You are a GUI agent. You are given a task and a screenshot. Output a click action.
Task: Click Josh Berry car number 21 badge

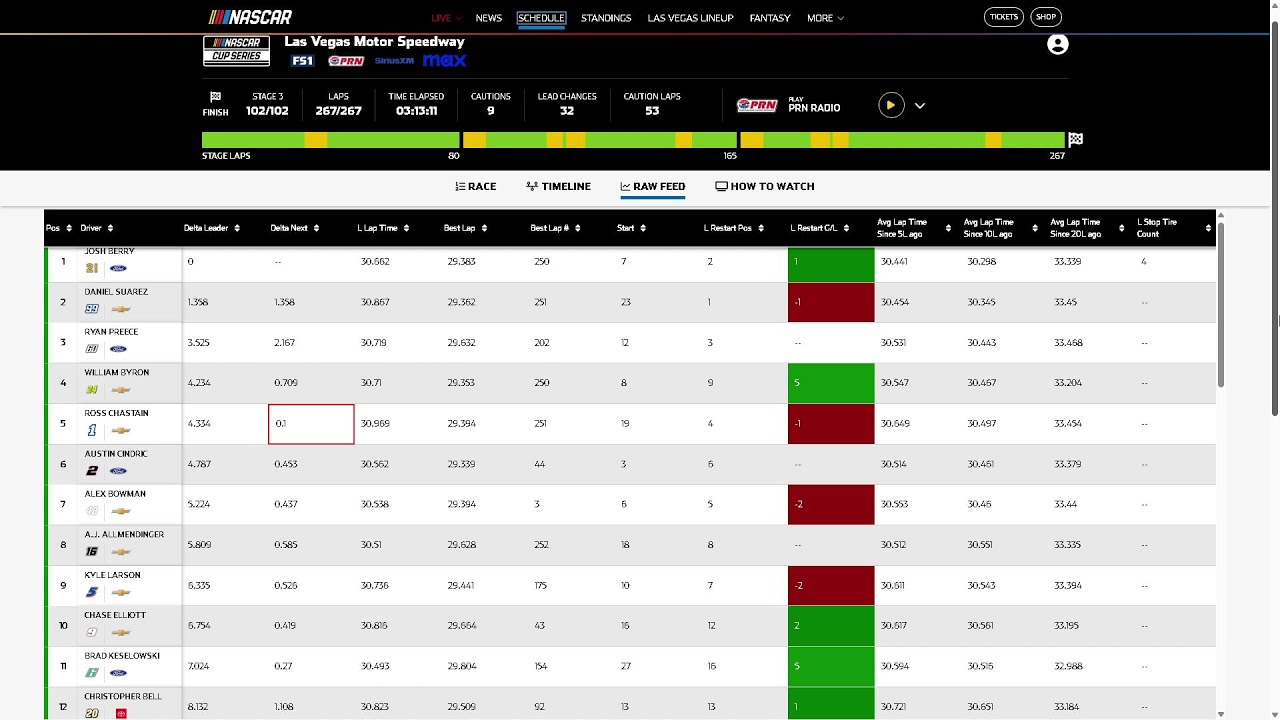(x=92, y=268)
